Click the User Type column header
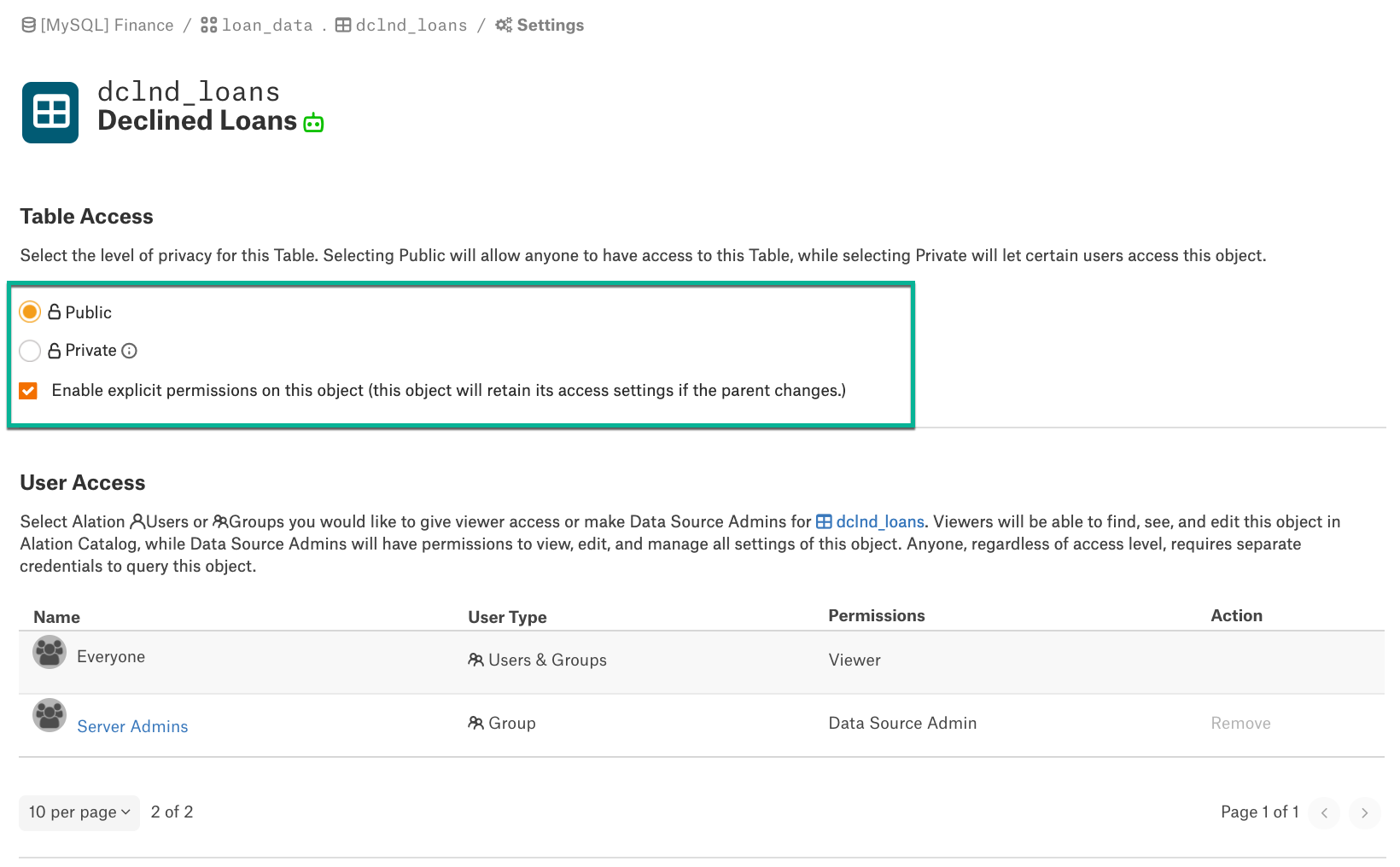 pyautogui.click(x=507, y=617)
